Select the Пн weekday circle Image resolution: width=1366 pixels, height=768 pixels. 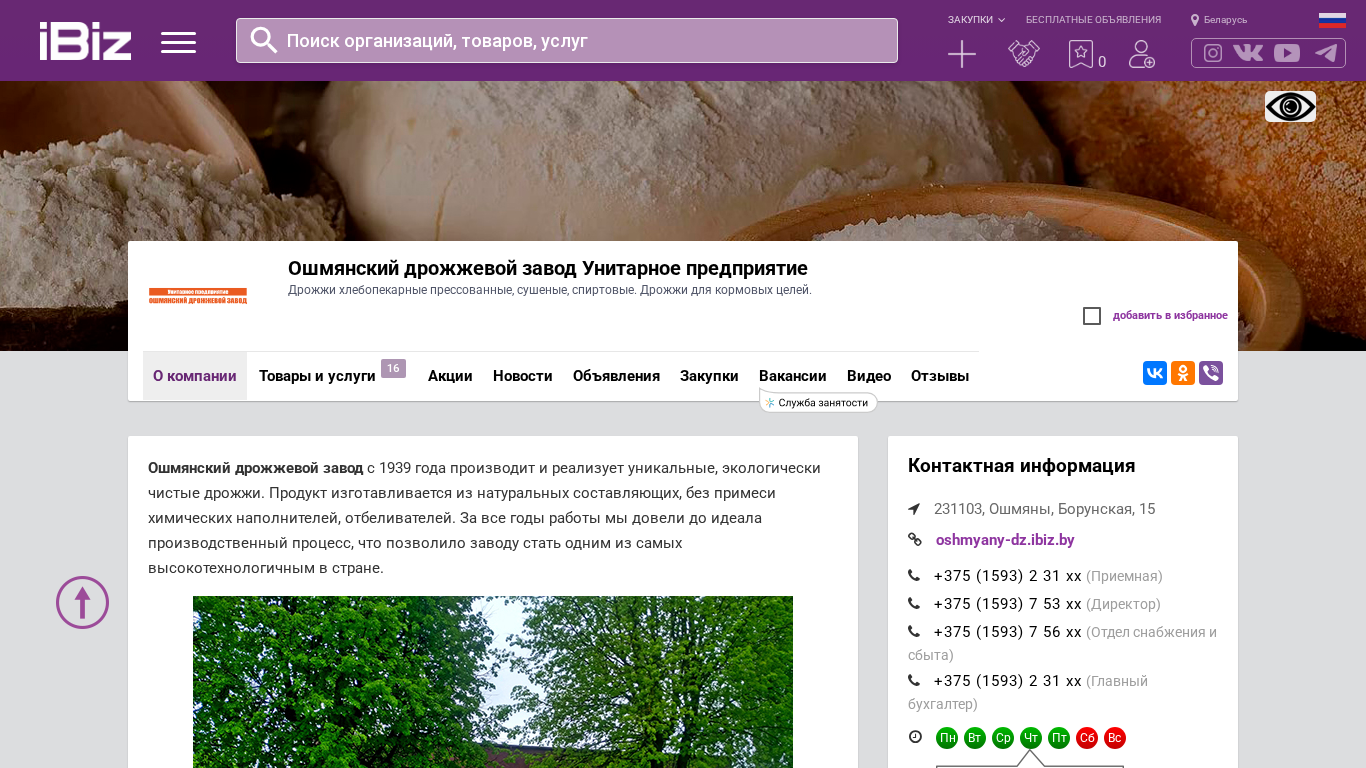pos(947,738)
